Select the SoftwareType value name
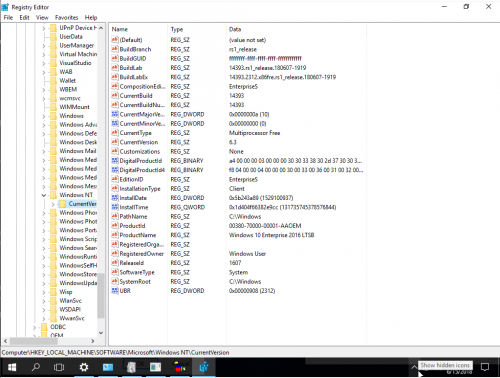The height and width of the screenshot is (378, 500). 137,272
